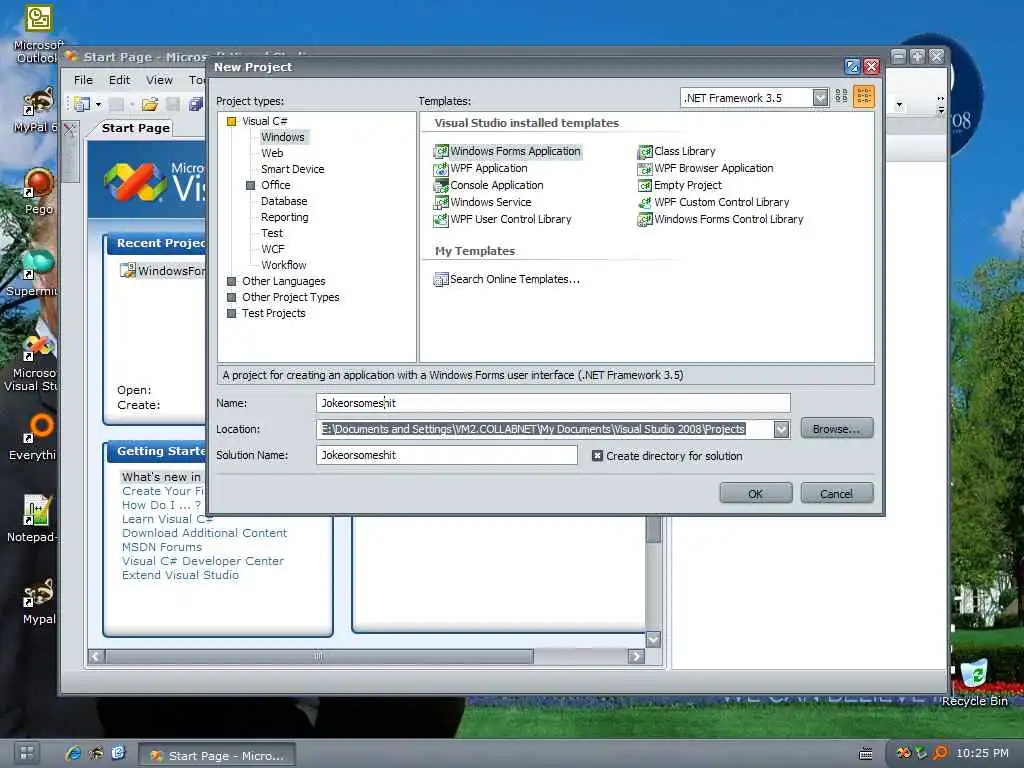1024x768 pixels.
Task: Open Microsoft Outlook desktop shortcut
Action: pyautogui.click(x=38, y=33)
